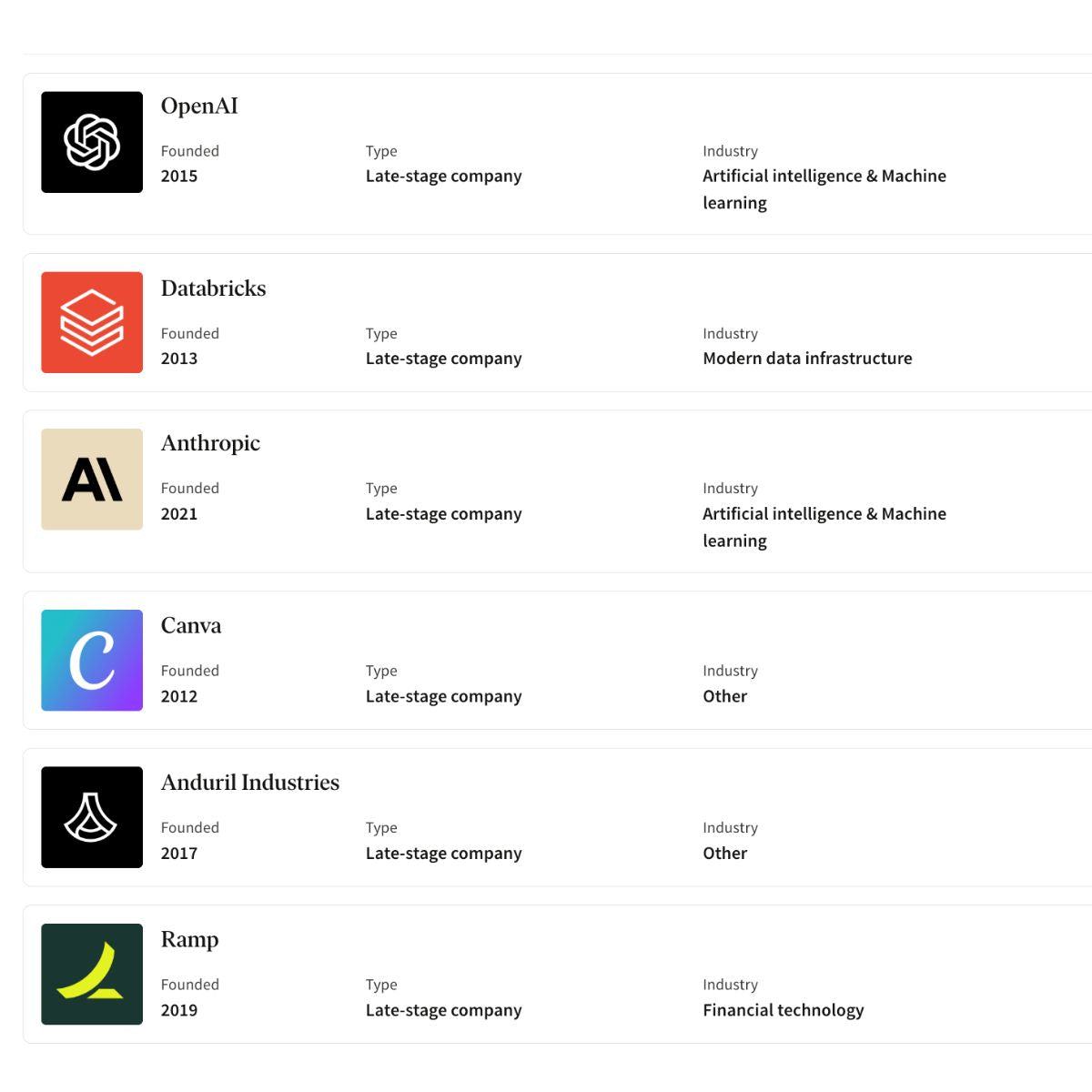Click Anthropic's Artificial intelligence industry text
Viewport: 1092px width, 1092px height.
(824, 514)
